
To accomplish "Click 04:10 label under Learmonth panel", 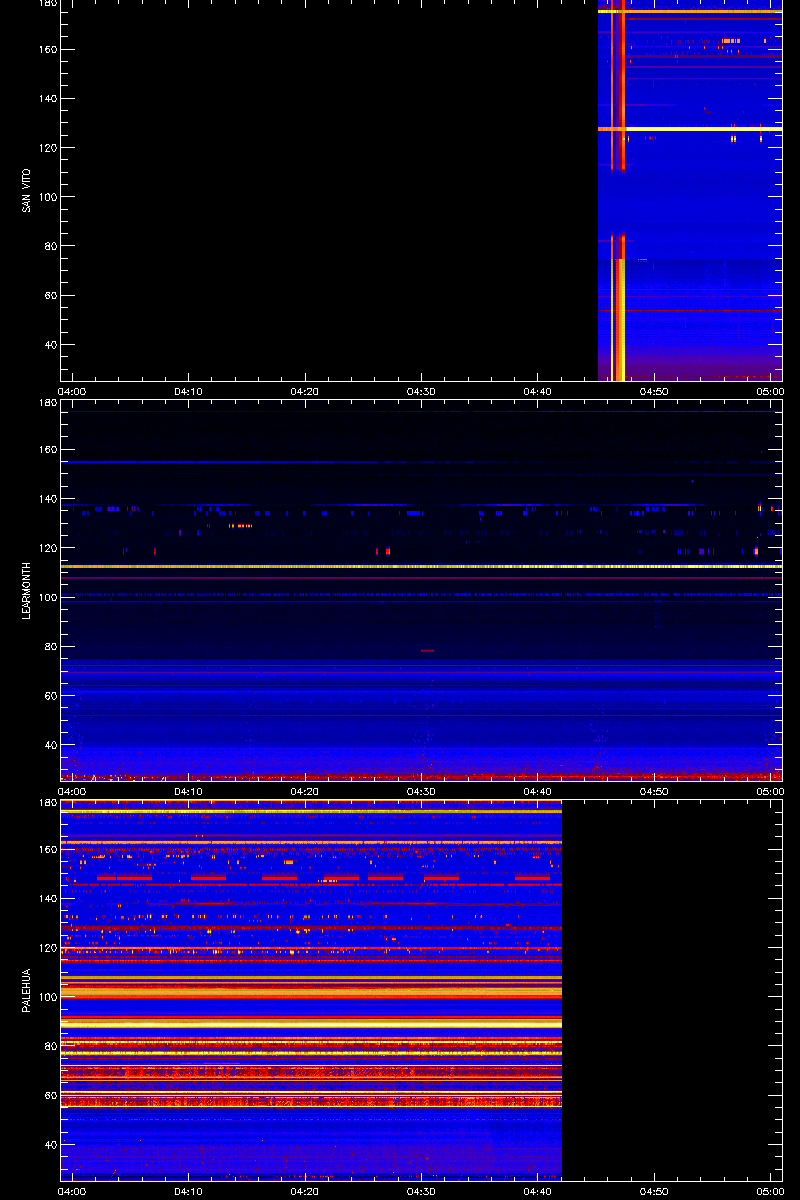I will click(x=188, y=791).
